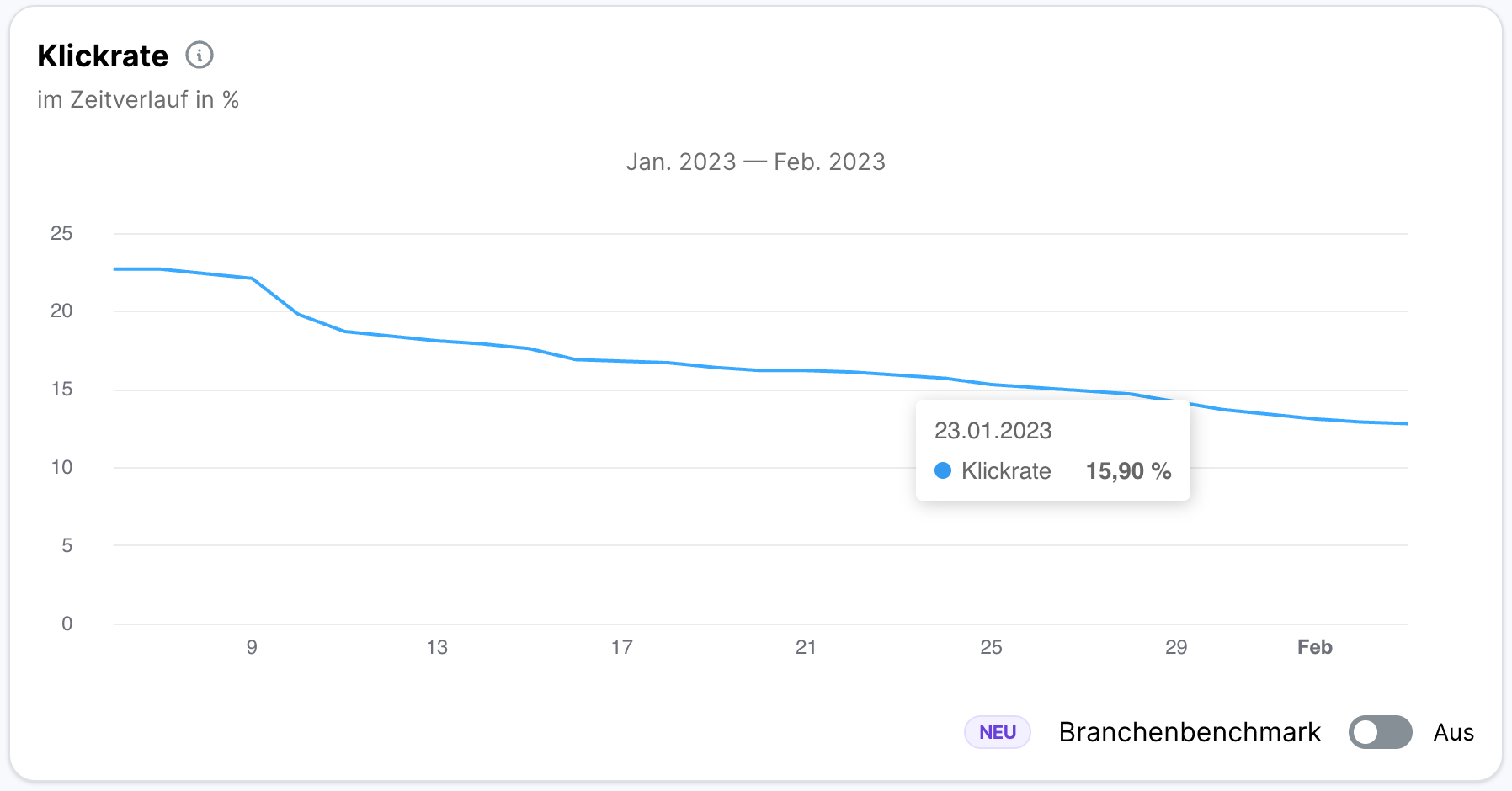Viewport: 1512px width, 791px height.
Task: Click the 25 mark on the y-axis
Action: [63, 233]
